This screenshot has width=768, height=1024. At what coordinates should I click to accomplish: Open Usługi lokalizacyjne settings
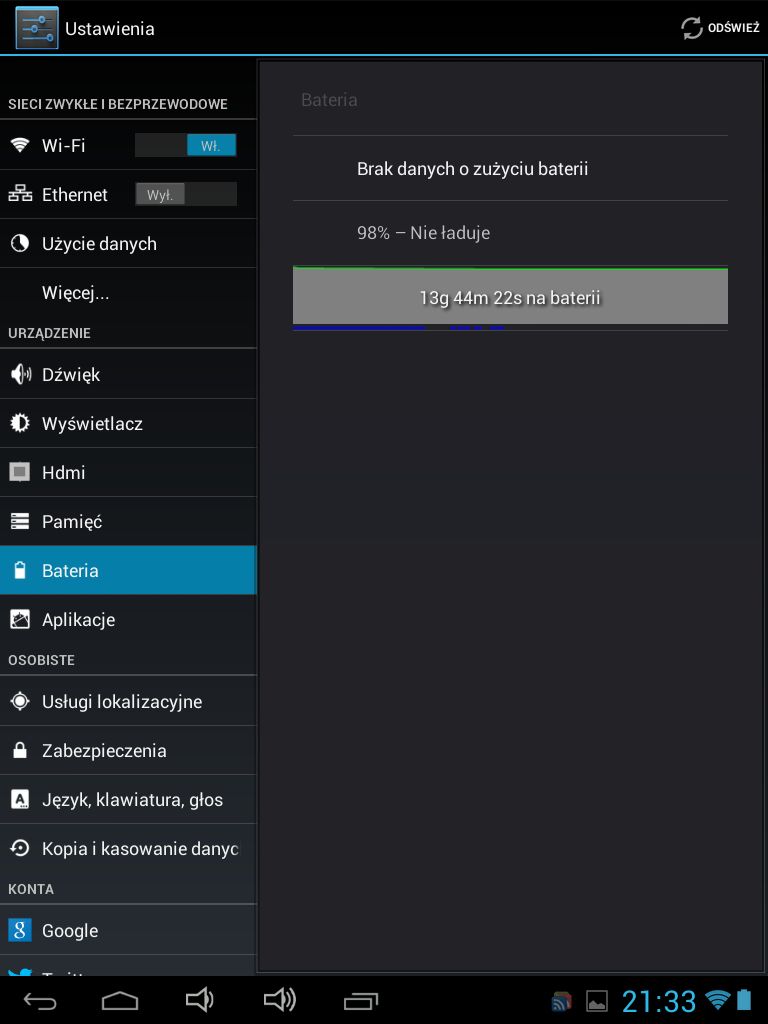(128, 701)
